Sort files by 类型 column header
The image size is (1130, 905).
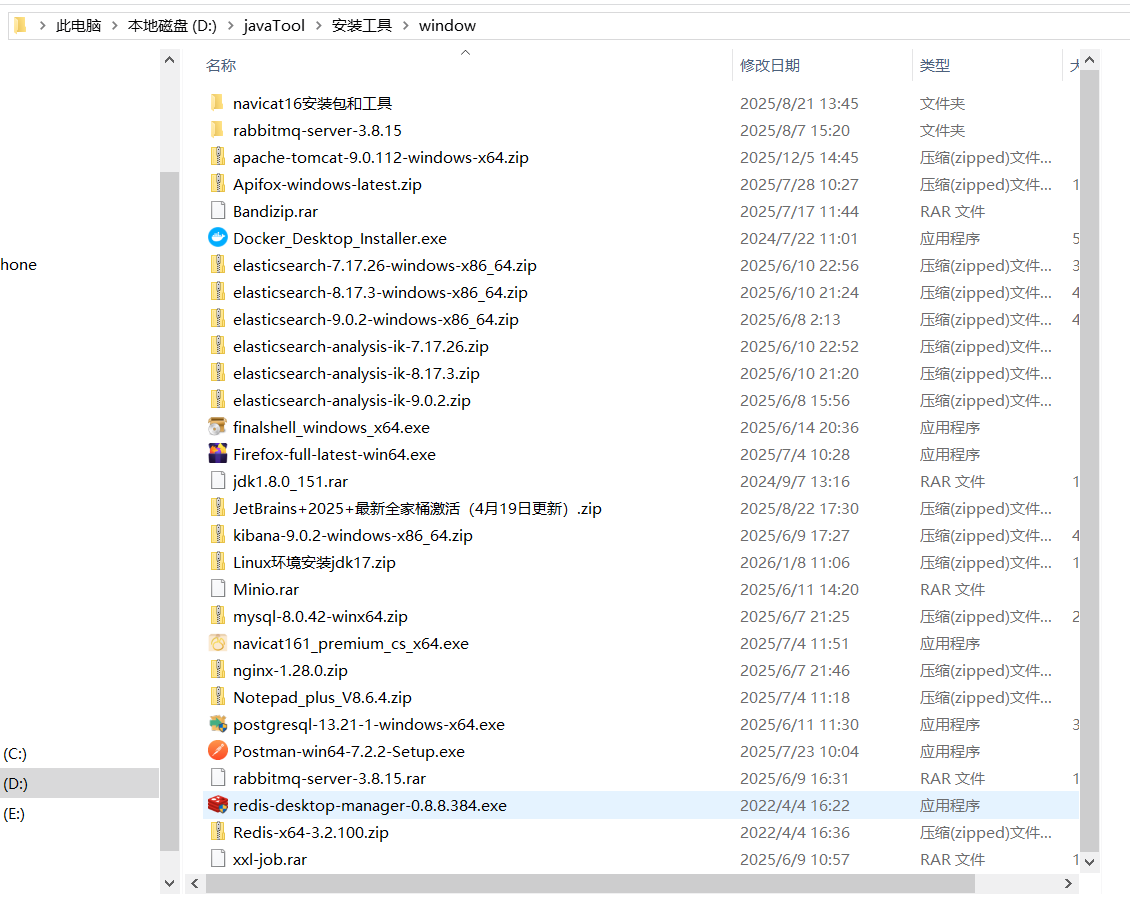(x=935, y=65)
